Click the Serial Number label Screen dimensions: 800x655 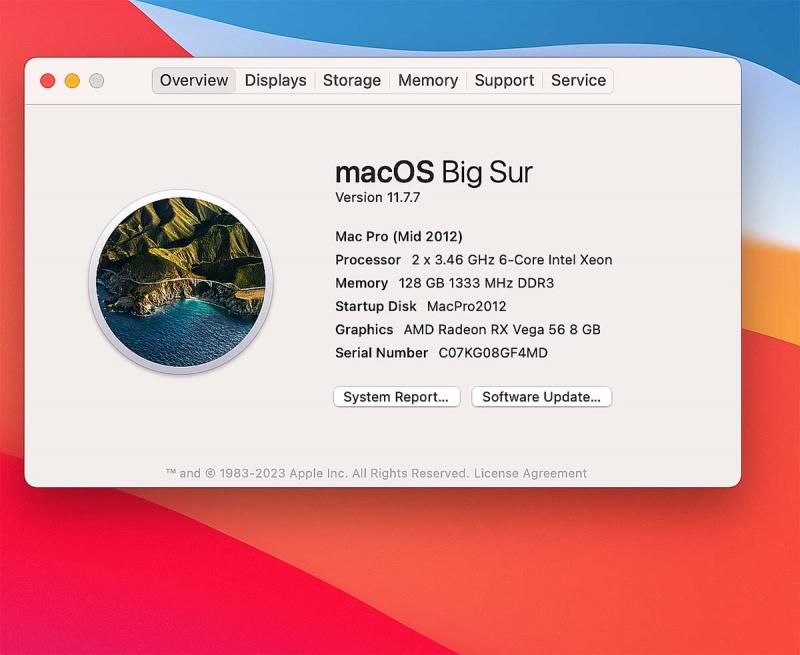coord(381,353)
